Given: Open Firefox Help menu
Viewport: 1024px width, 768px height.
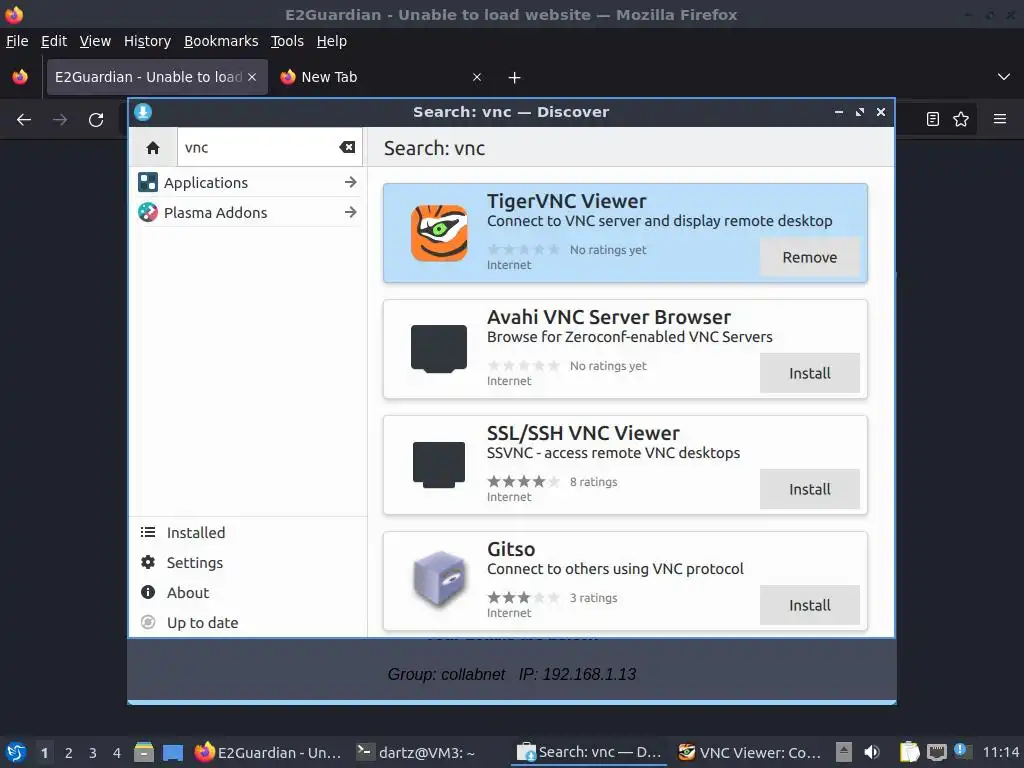Looking at the screenshot, I should click(x=331, y=41).
